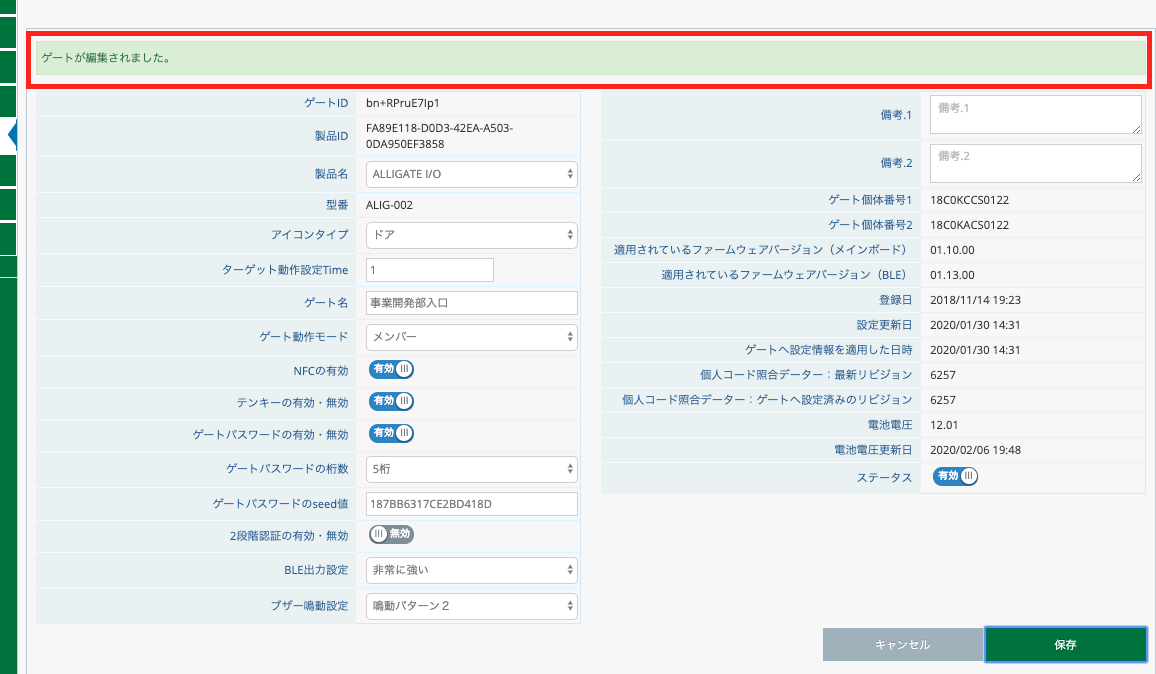The height and width of the screenshot is (674, 1156).
Task: Click the blue sidebar collapse arrow
Action: [x=12, y=136]
